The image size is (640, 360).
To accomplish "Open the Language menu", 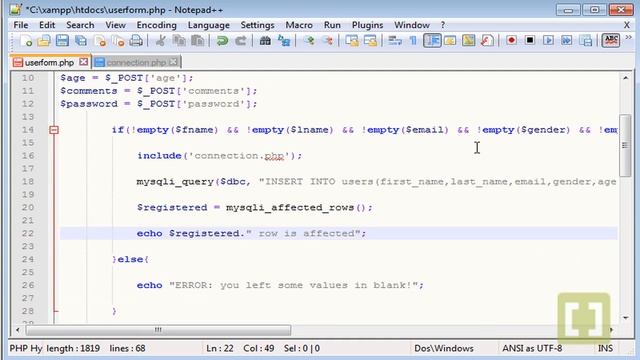I will click(x=209, y=25).
